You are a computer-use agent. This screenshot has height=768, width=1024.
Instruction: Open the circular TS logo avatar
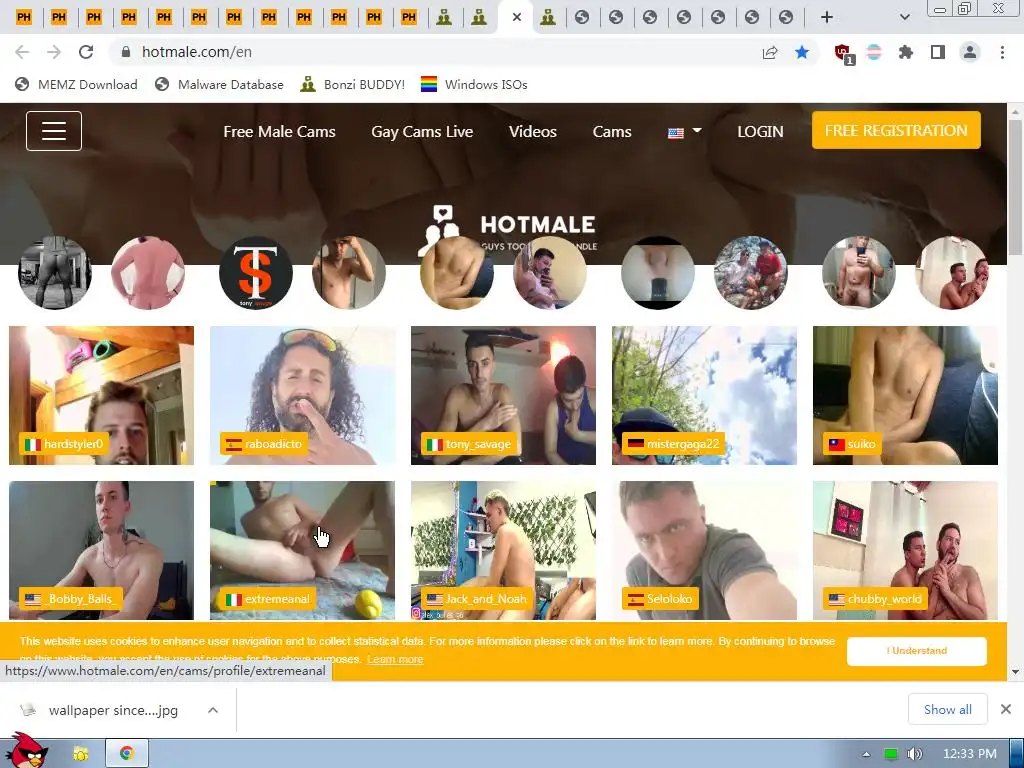coord(256,272)
